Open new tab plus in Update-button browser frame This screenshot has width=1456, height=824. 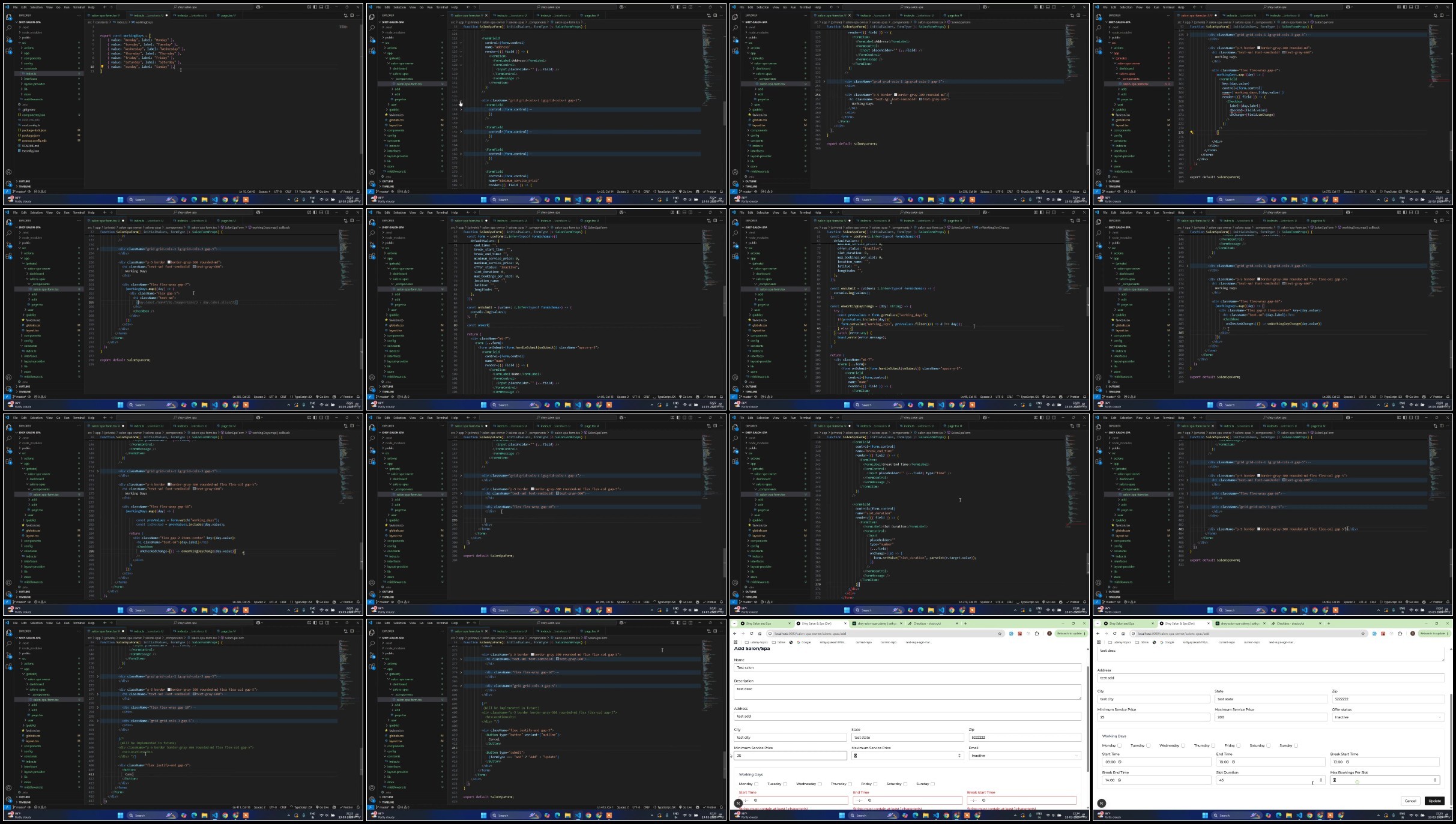[1328, 623]
